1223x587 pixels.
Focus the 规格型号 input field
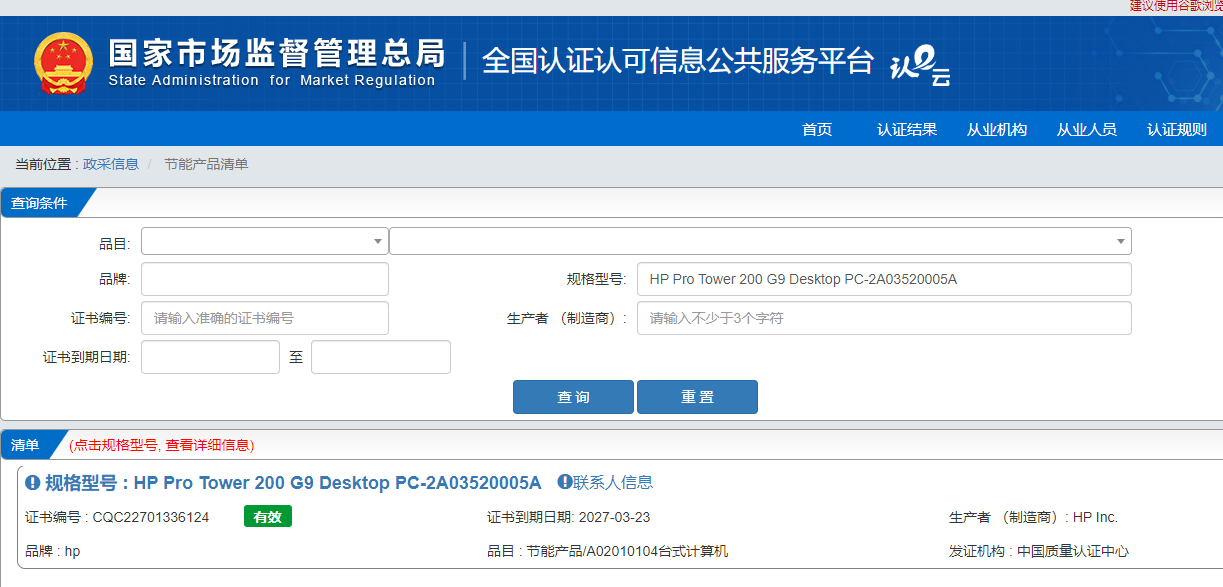(884, 279)
